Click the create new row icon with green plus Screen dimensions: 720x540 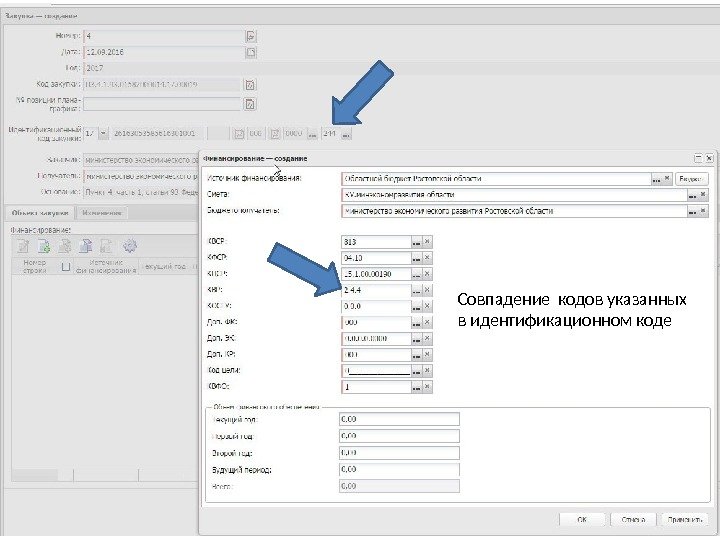pos(44,246)
